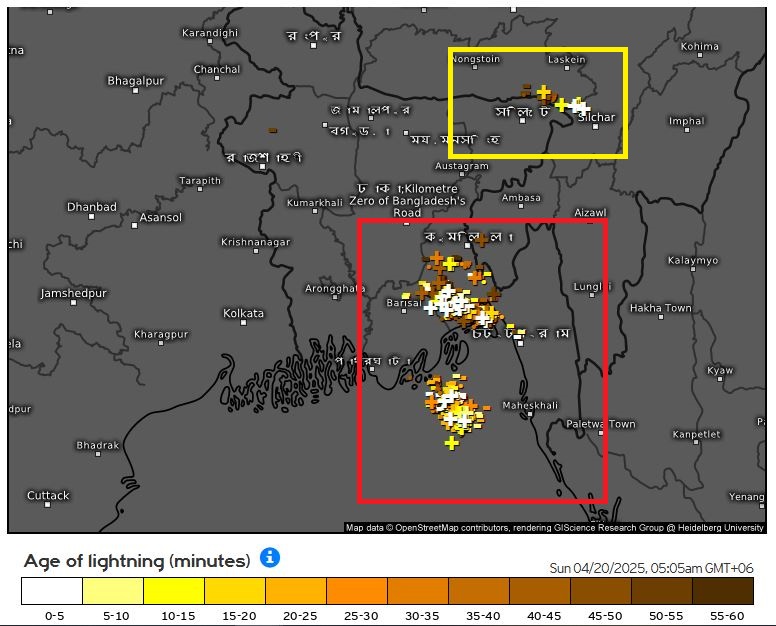Image resolution: width=776 pixels, height=626 pixels.
Task: Click the lone yellow plus below southern cluster
Action: coord(452,442)
